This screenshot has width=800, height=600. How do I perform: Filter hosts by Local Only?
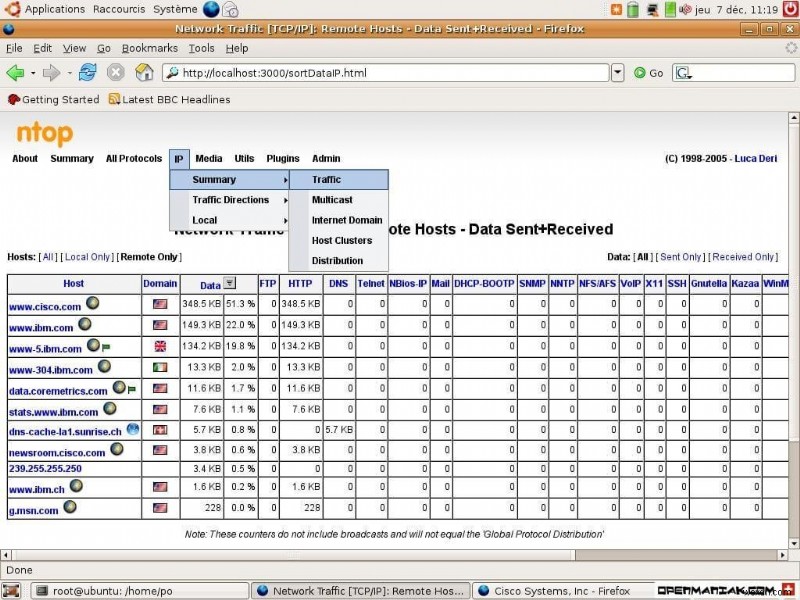point(88,256)
